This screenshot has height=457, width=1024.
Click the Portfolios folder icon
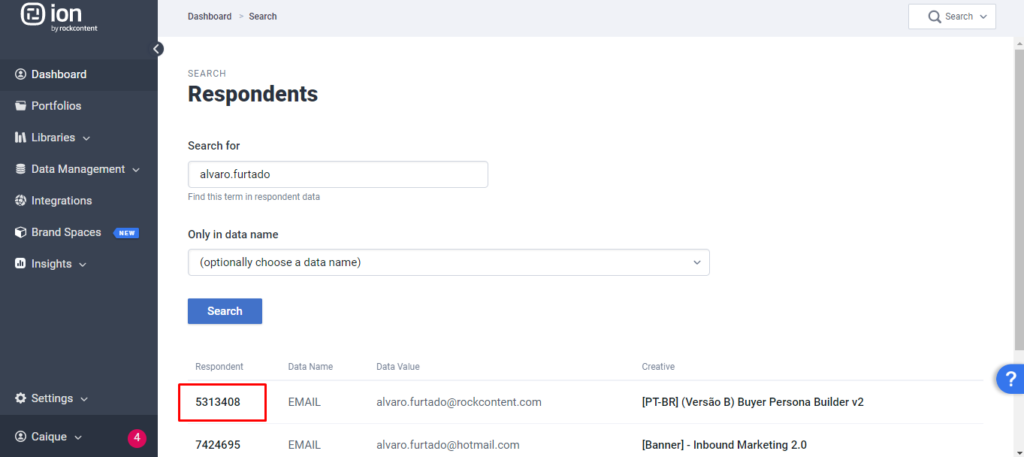tap(21, 106)
